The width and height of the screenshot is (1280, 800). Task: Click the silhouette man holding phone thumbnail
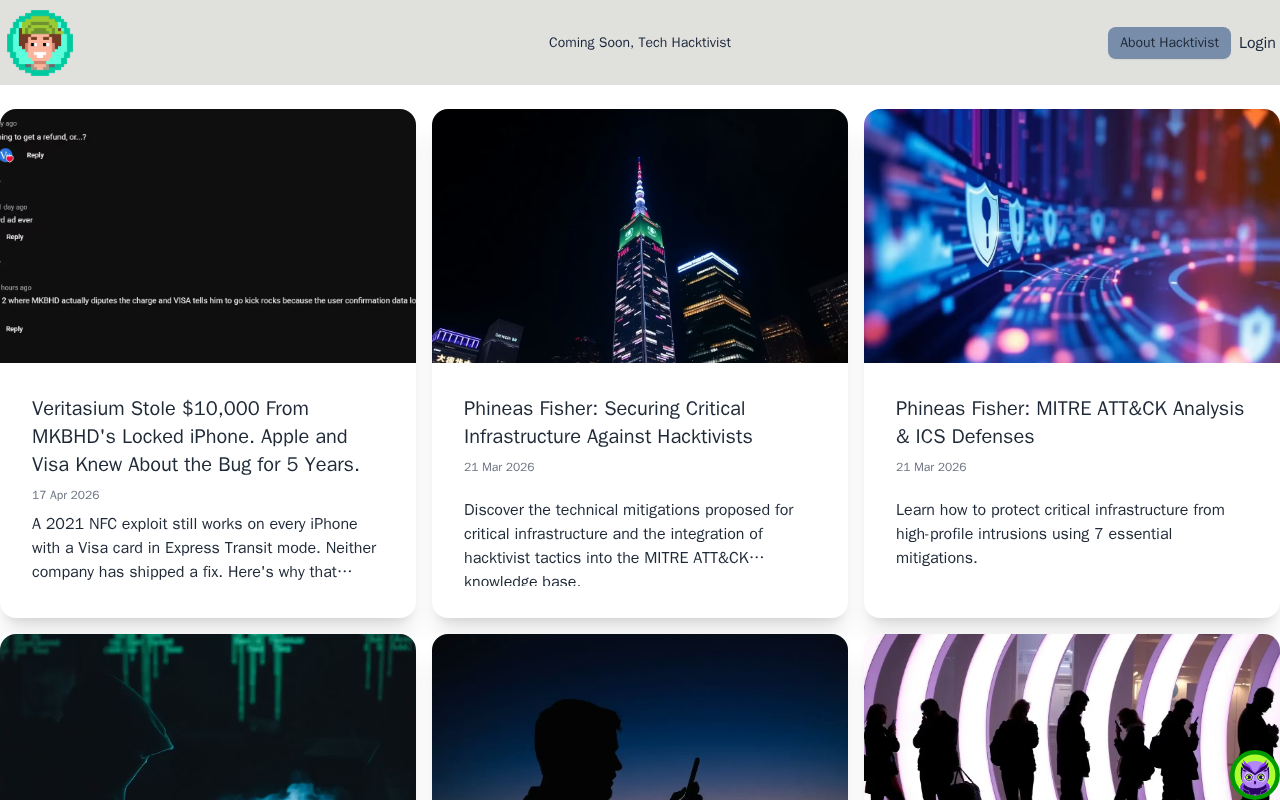(x=640, y=717)
